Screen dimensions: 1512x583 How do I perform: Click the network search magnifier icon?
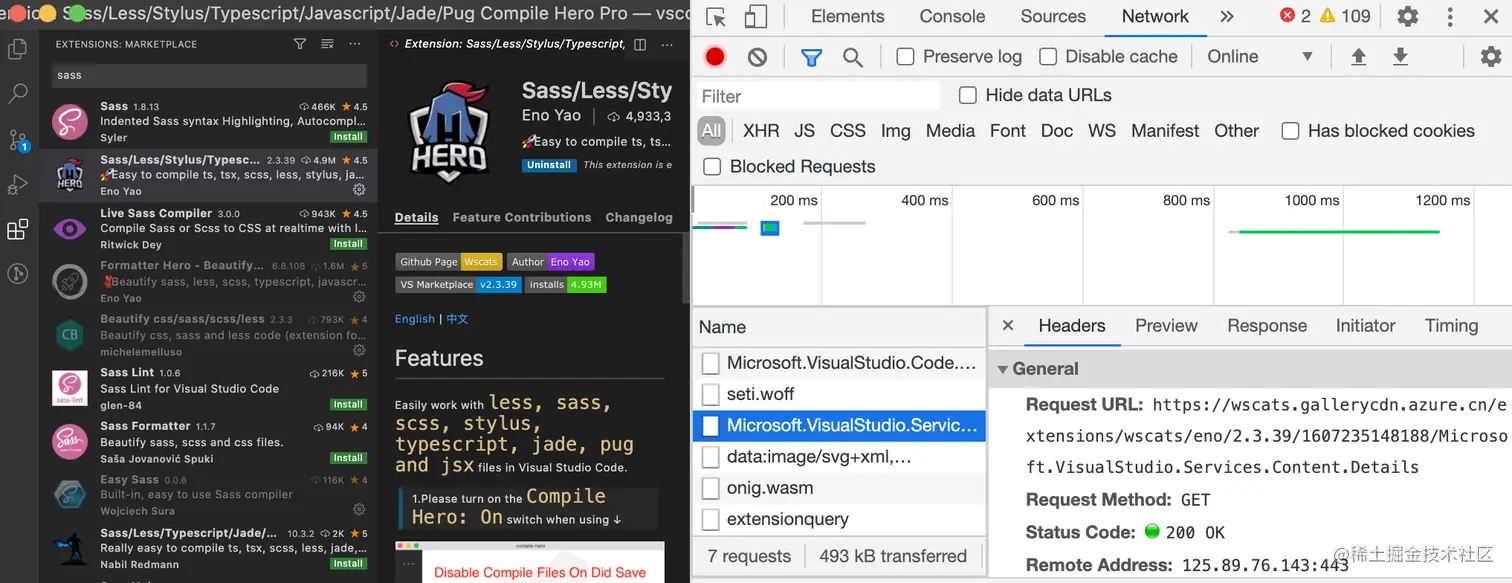pos(853,57)
